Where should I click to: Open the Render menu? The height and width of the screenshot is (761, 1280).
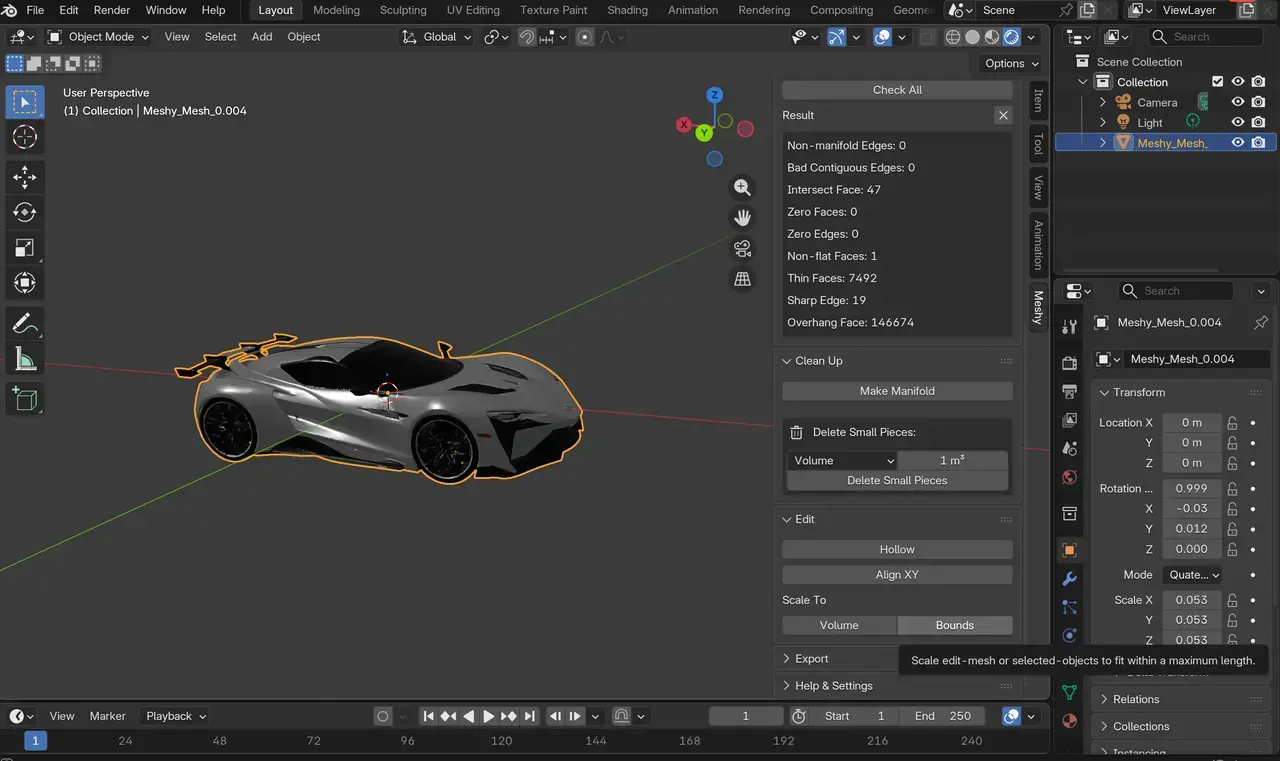point(112,10)
